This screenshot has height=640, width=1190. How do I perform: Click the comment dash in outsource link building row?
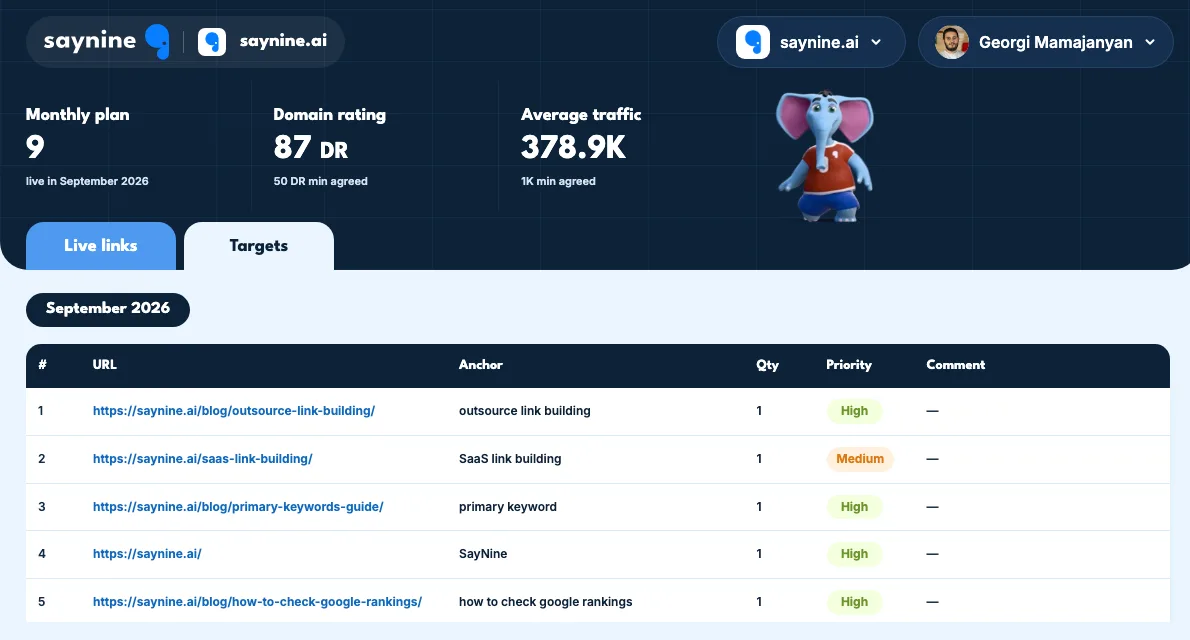933,411
